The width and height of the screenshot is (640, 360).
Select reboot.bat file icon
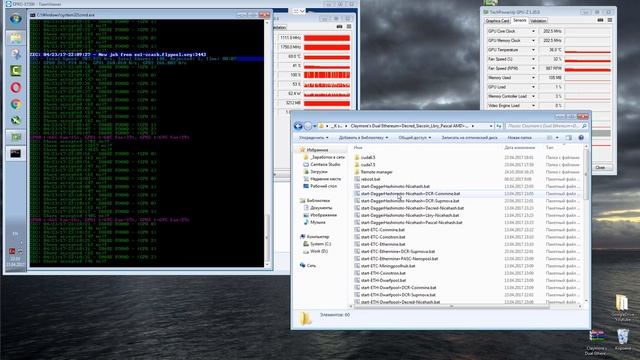tap(357, 179)
